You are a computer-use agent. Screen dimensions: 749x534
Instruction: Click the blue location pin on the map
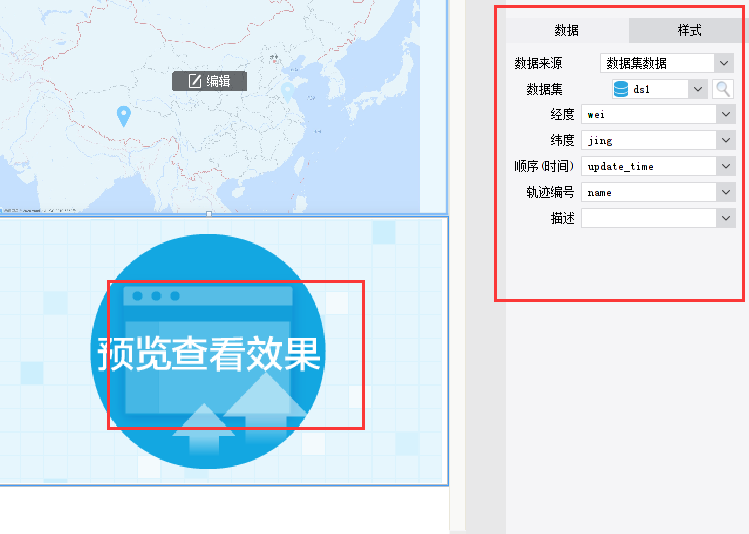124,116
